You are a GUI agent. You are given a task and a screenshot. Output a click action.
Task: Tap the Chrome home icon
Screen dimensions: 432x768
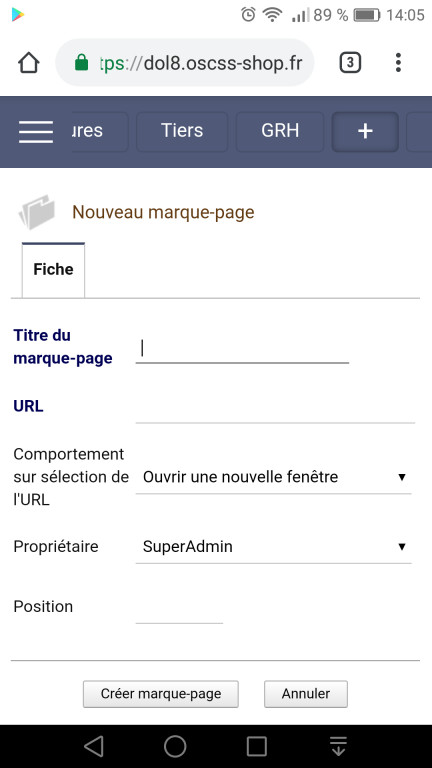(29, 63)
